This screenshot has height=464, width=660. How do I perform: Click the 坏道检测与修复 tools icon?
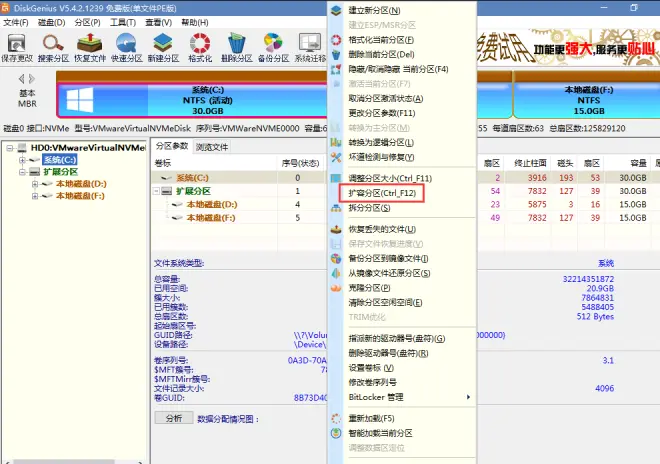point(336,157)
